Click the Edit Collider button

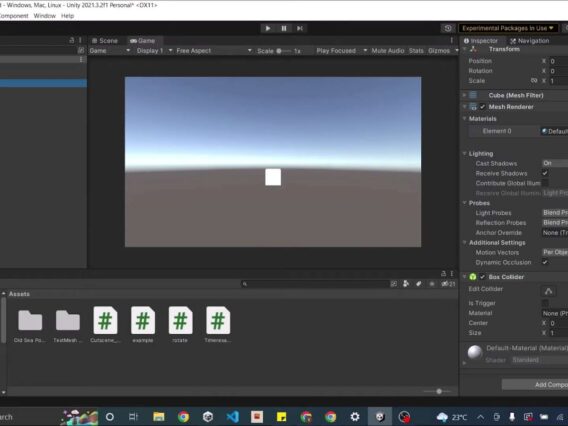tap(548, 291)
